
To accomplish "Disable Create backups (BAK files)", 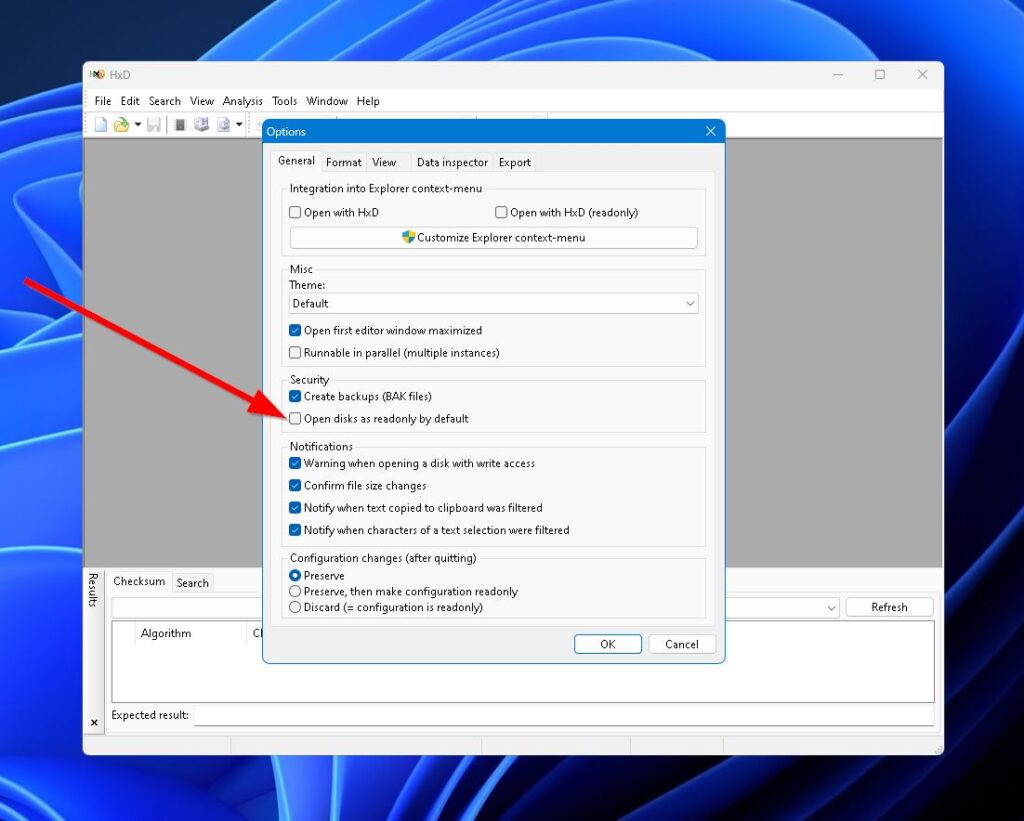I will [x=295, y=396].
